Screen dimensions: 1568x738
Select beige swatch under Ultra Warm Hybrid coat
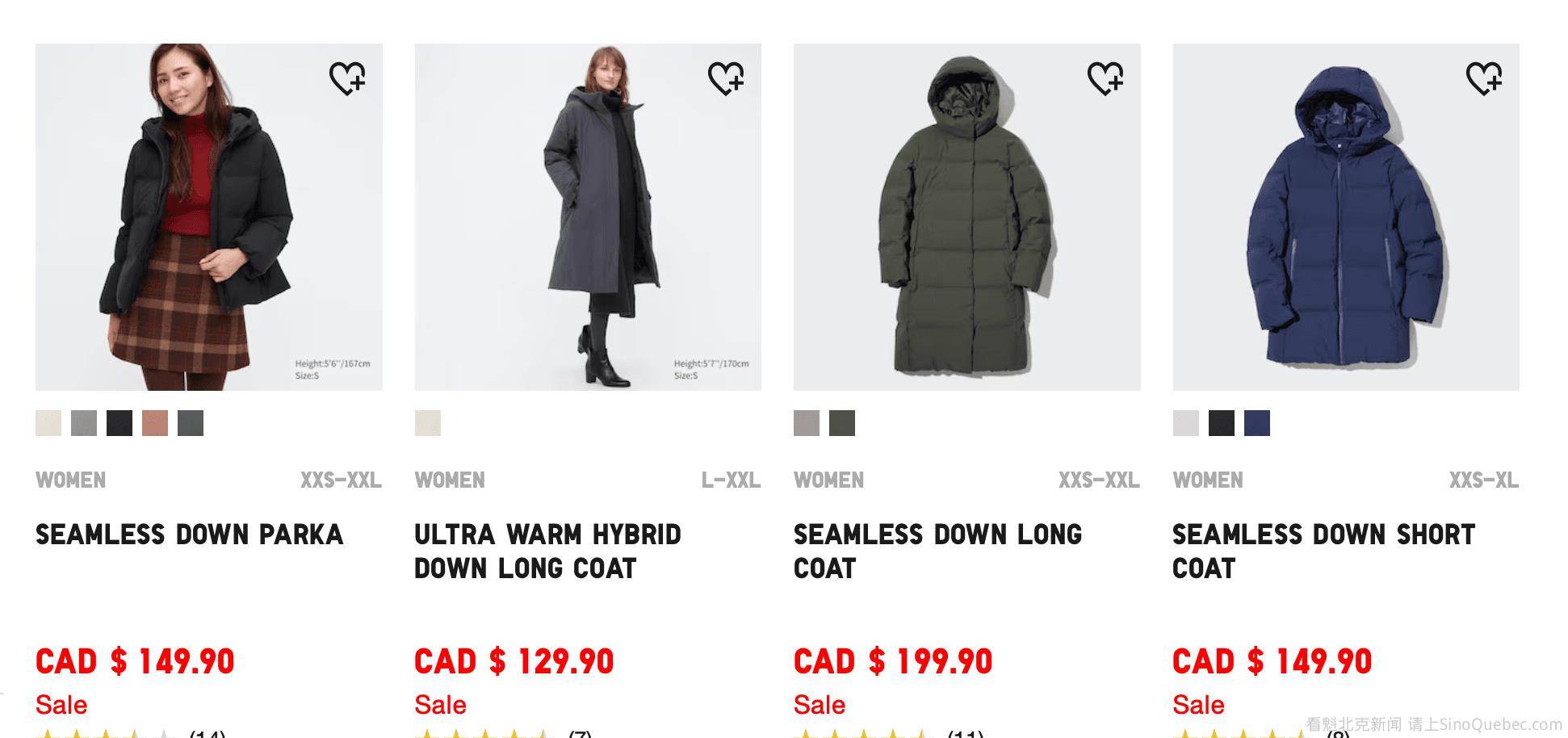[x=428, y=423]
